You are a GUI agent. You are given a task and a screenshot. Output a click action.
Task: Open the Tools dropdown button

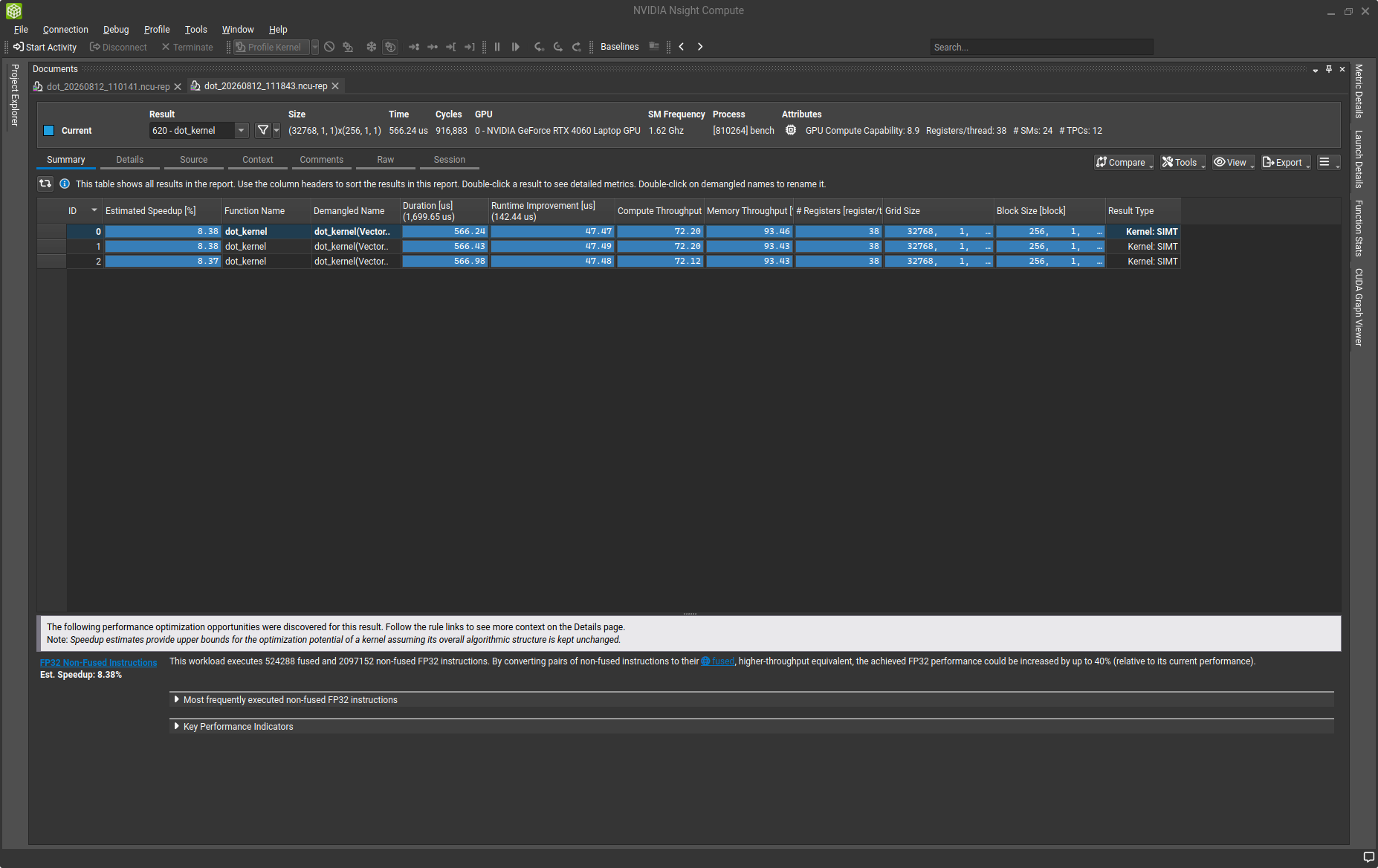pos(1183,162)
